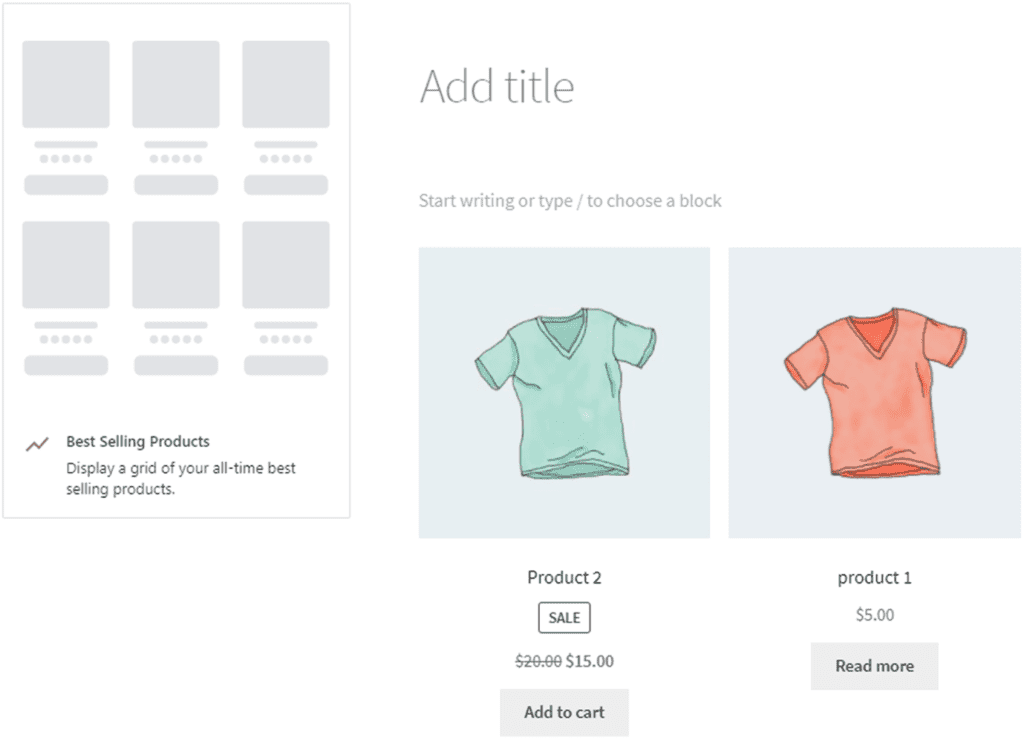Click the Add title heading field

[x=497, y=86]
